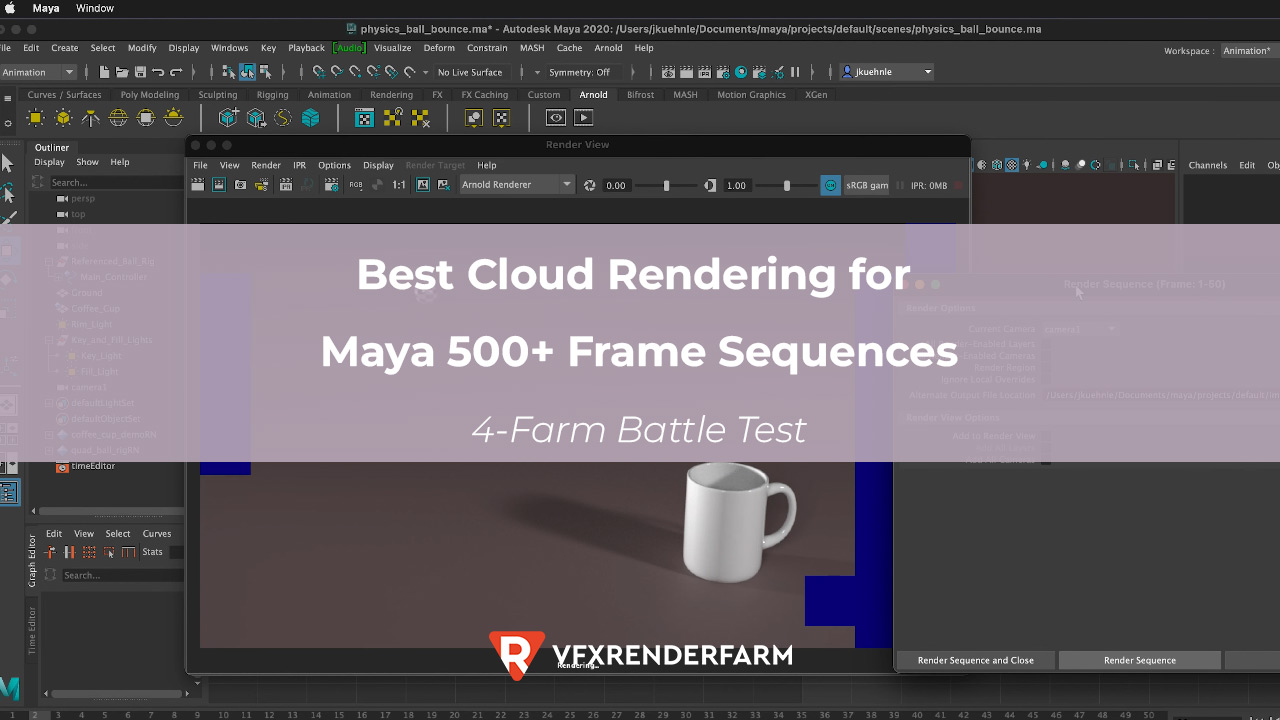Toggle Outliner panel layout button
Image resolution: width=1280 pixels, height=720 pixels.
(x=9, y=492)
